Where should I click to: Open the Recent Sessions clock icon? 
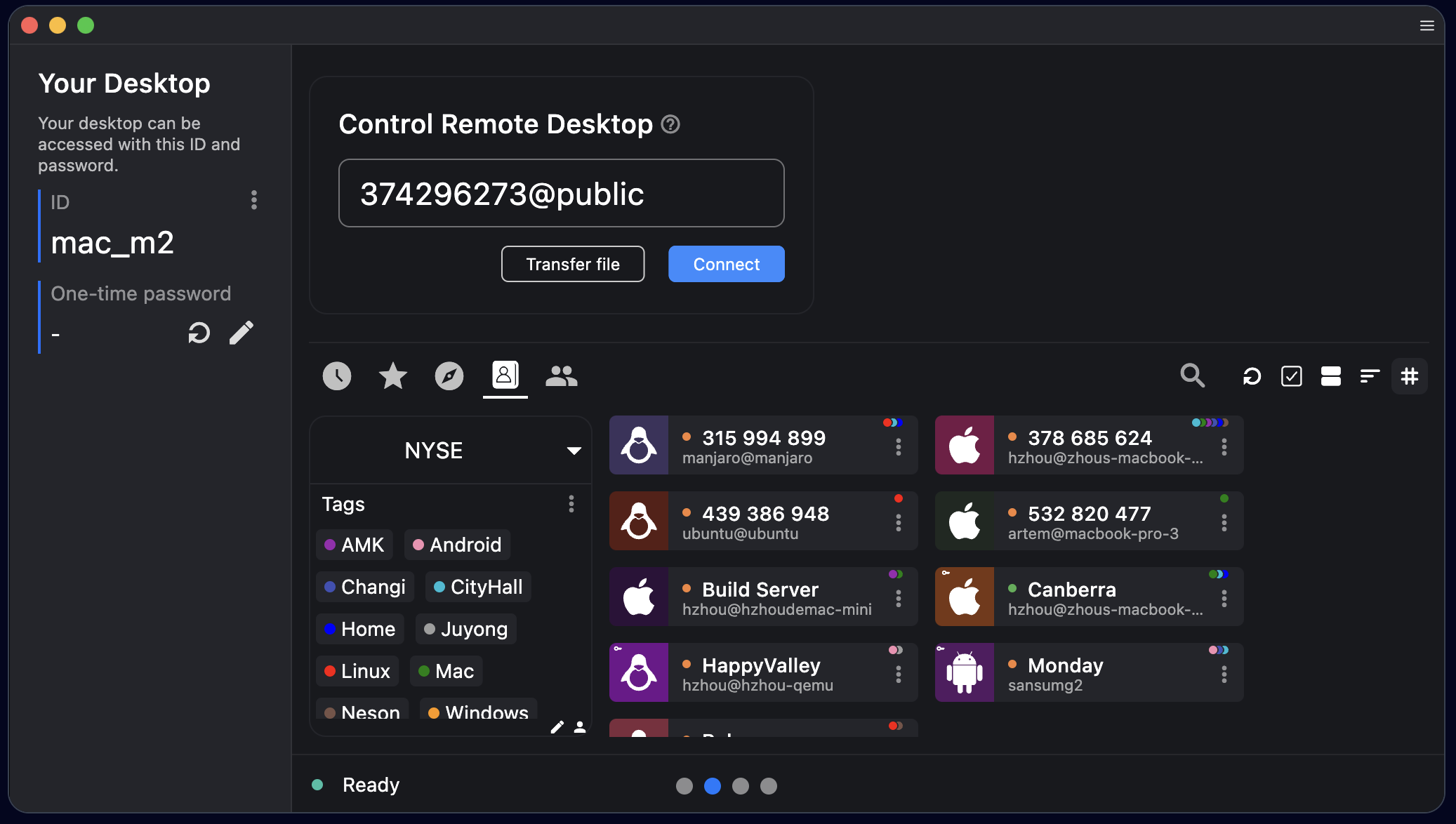pos(336,376)
